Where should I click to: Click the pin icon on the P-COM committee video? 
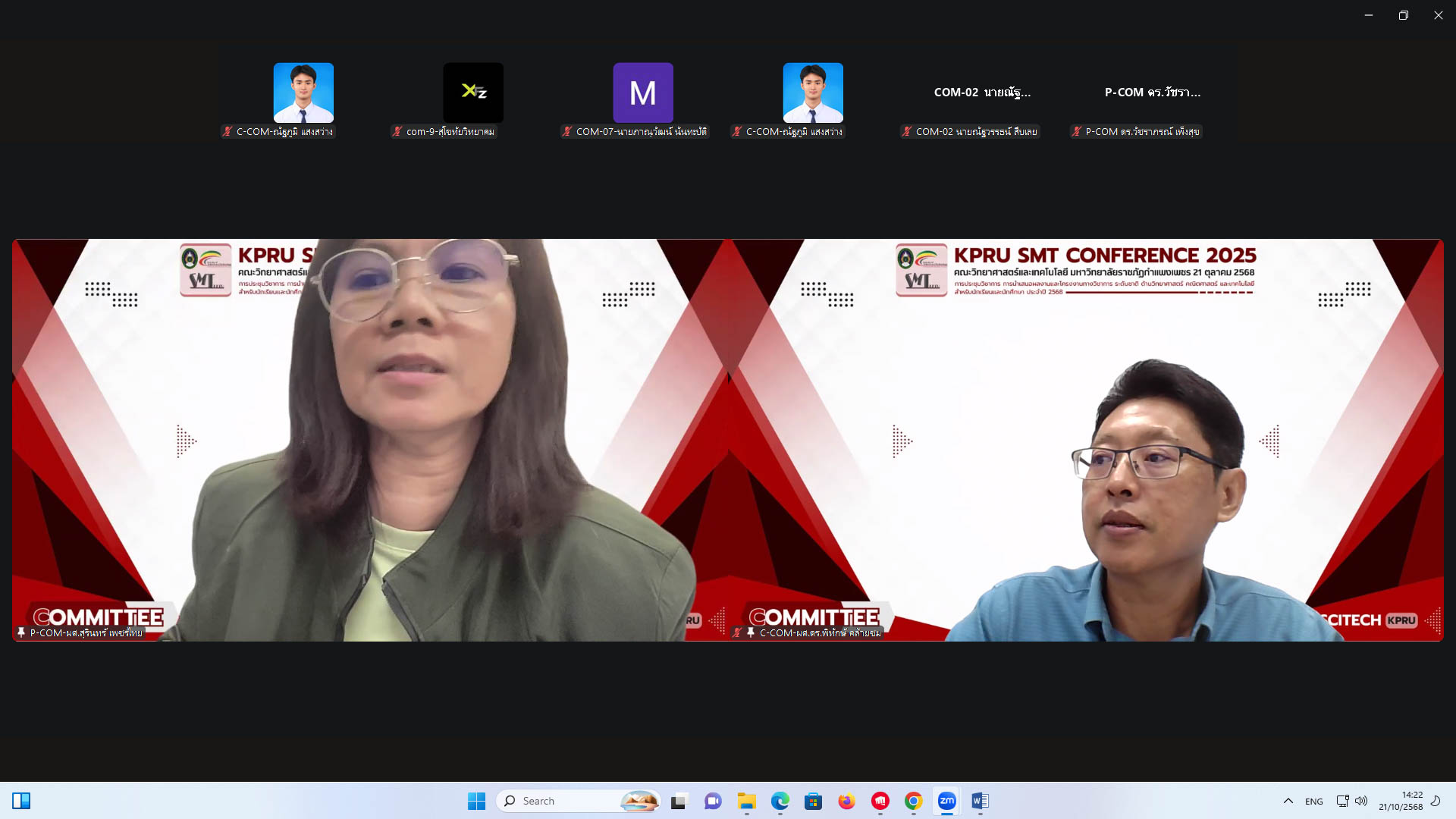point(21,632)
